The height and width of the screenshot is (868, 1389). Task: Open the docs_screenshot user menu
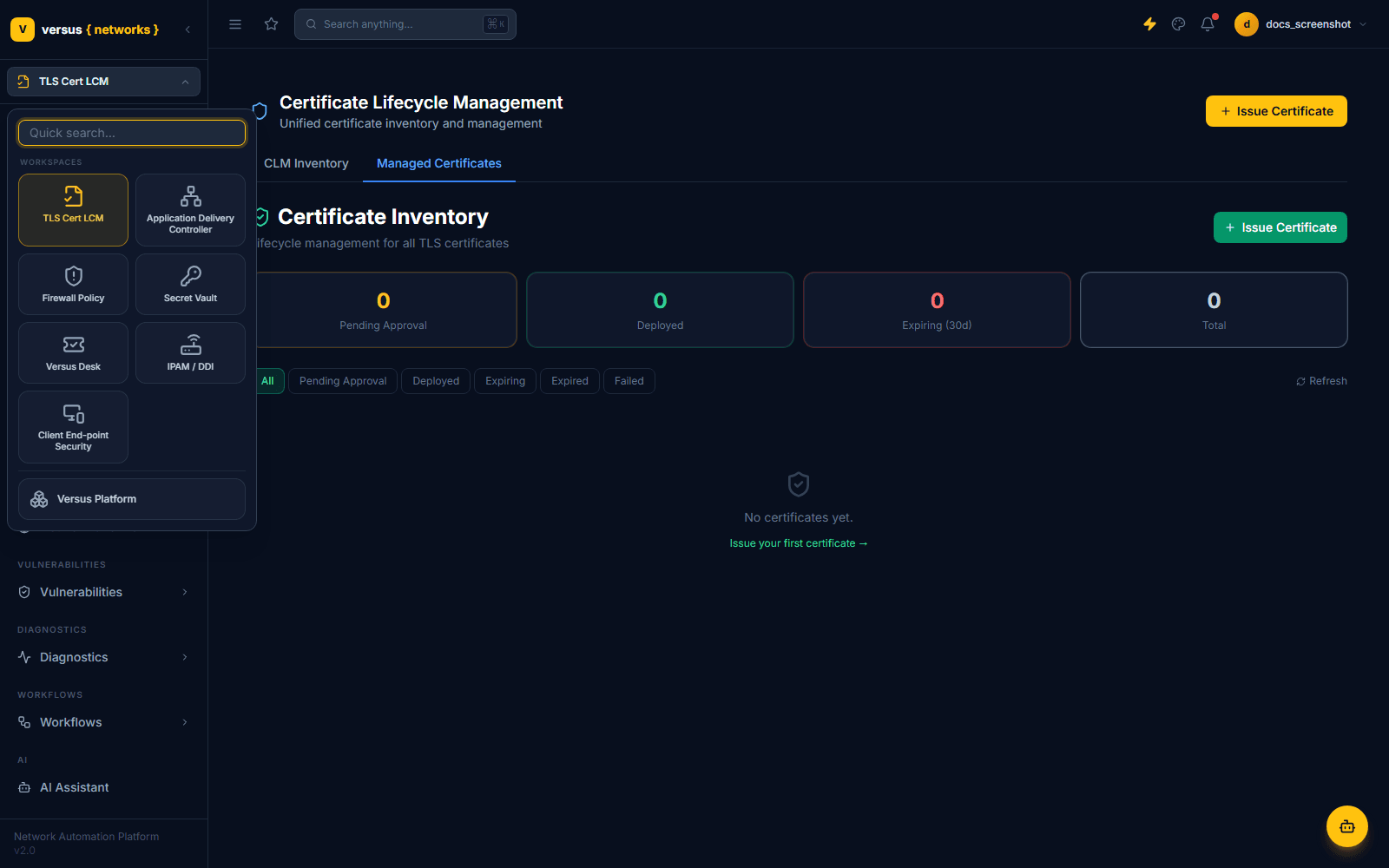pos(1301,24)
